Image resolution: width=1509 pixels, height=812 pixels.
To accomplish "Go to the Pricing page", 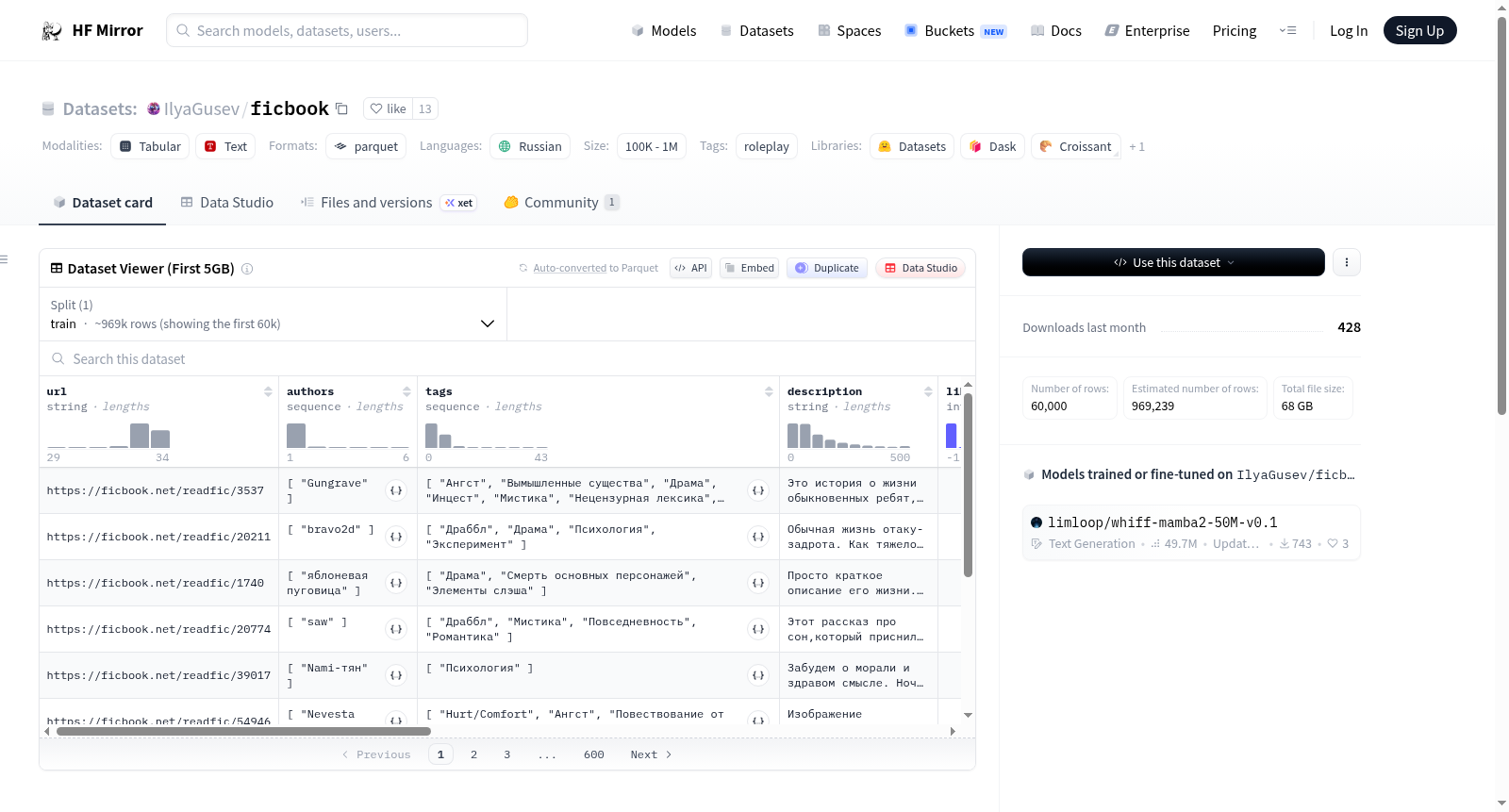I will coord(1235,31).
